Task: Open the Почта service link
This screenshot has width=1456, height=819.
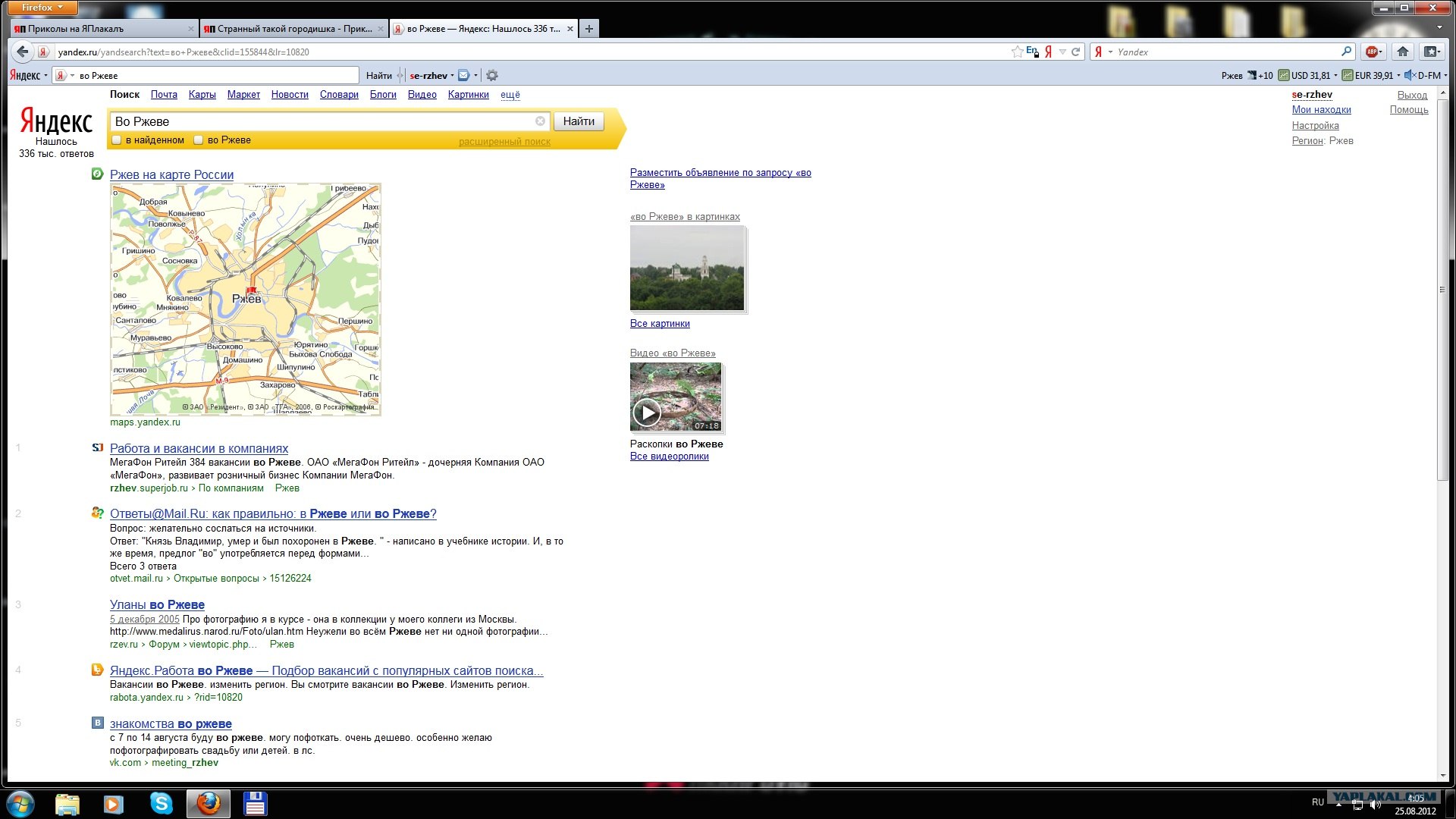Action: tap(164, 95)
